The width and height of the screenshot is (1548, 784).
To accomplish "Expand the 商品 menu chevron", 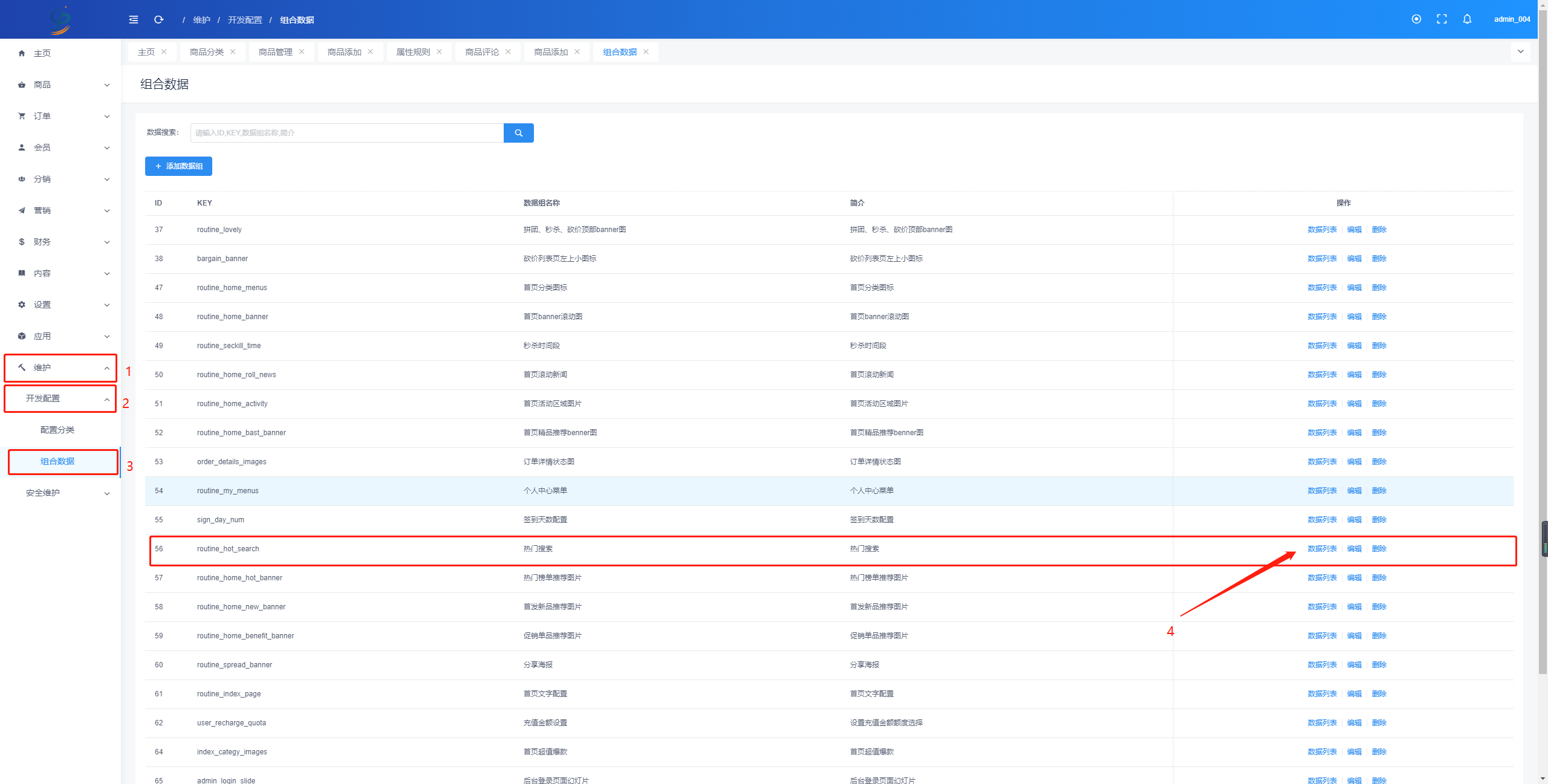I will (107, 85).
